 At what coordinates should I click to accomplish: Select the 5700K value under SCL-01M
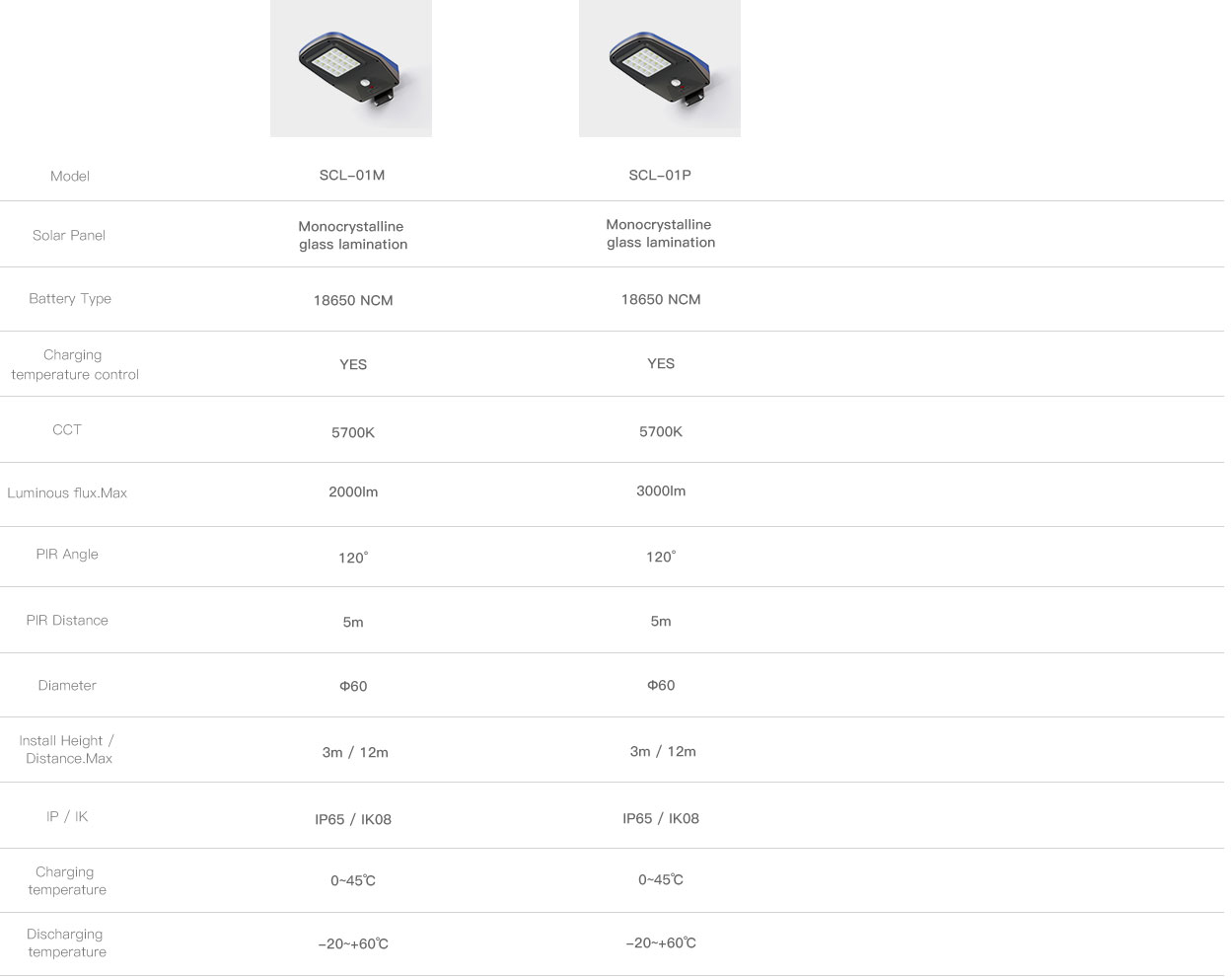coord(353,432)
